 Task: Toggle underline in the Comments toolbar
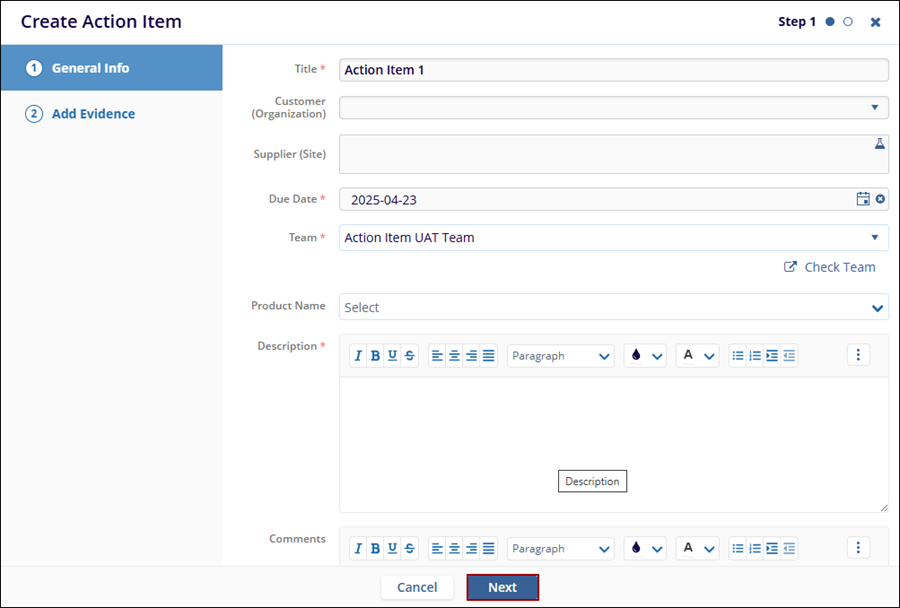pos(392,548)
